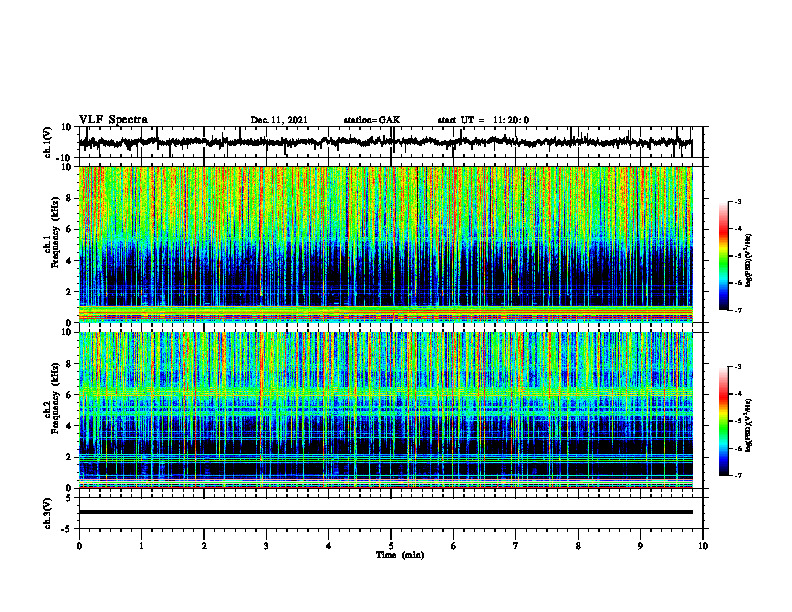Screen dimensions: 792x612
Task: Click the time axis tick label '2'
Action: [204, 546]
